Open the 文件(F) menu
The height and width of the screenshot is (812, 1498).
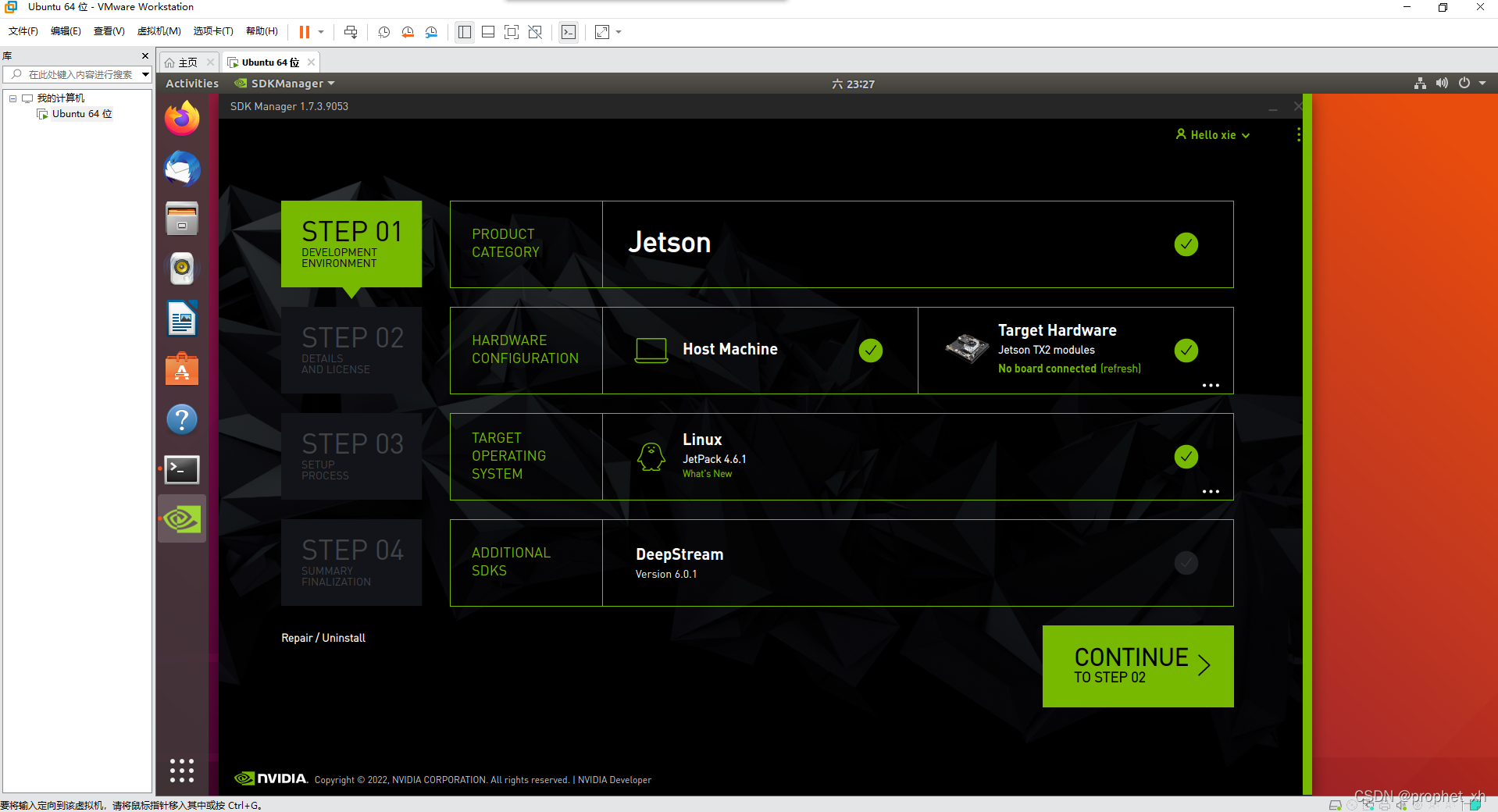pyautogui.click(x=23, y=31)
